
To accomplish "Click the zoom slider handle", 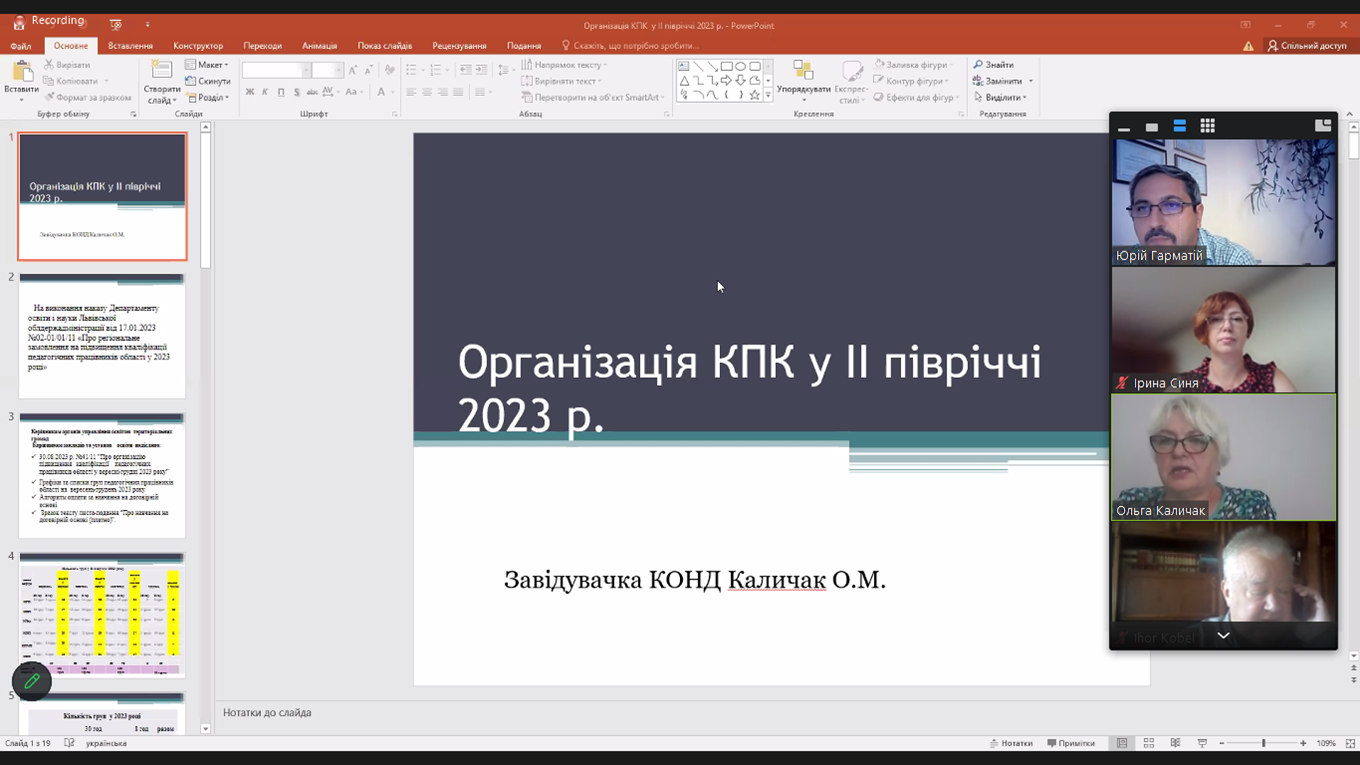I will pyautogui.click(x=1263, y=744).
